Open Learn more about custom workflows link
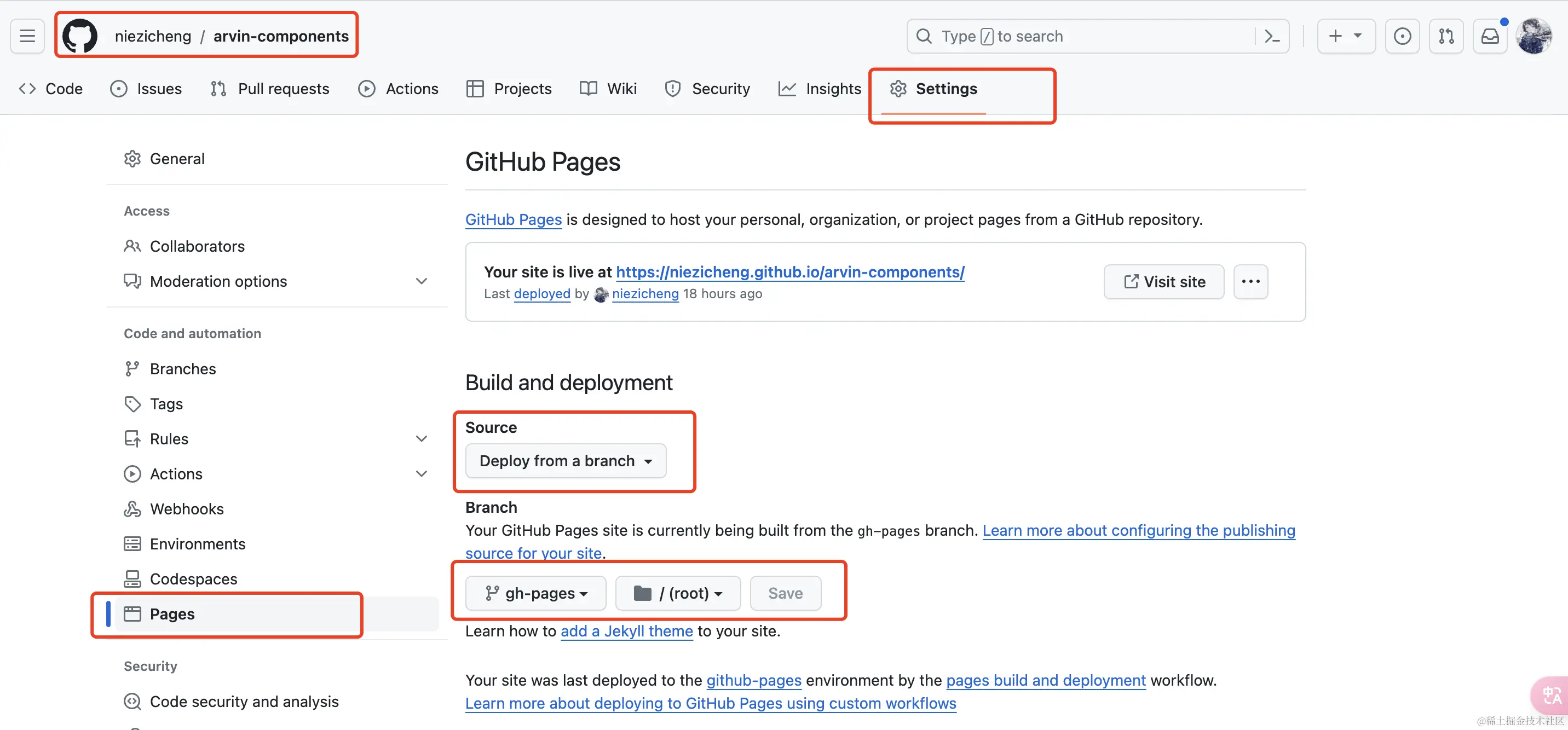This screenshot has width=1568, height=730. pos(710,704)
